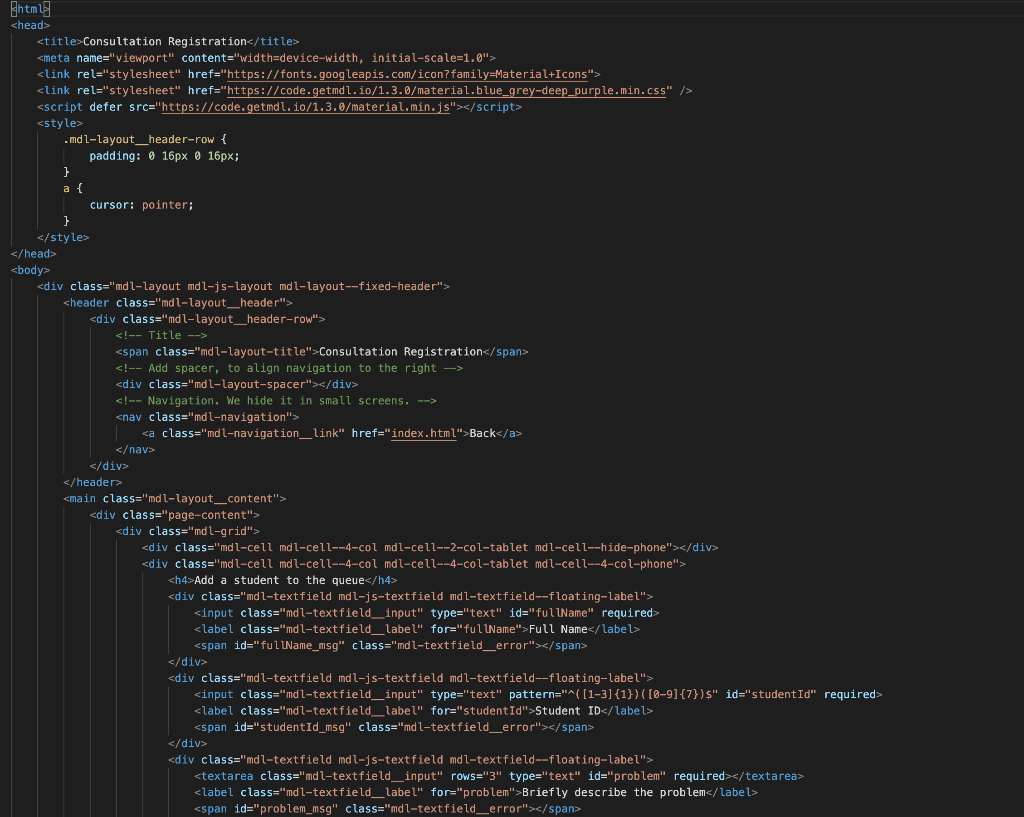Click the pattern="^([1-3]{1})([0-9]{7})$" attribute
The height and width of the screenshot is (817, 1024).
click(613, 695)
